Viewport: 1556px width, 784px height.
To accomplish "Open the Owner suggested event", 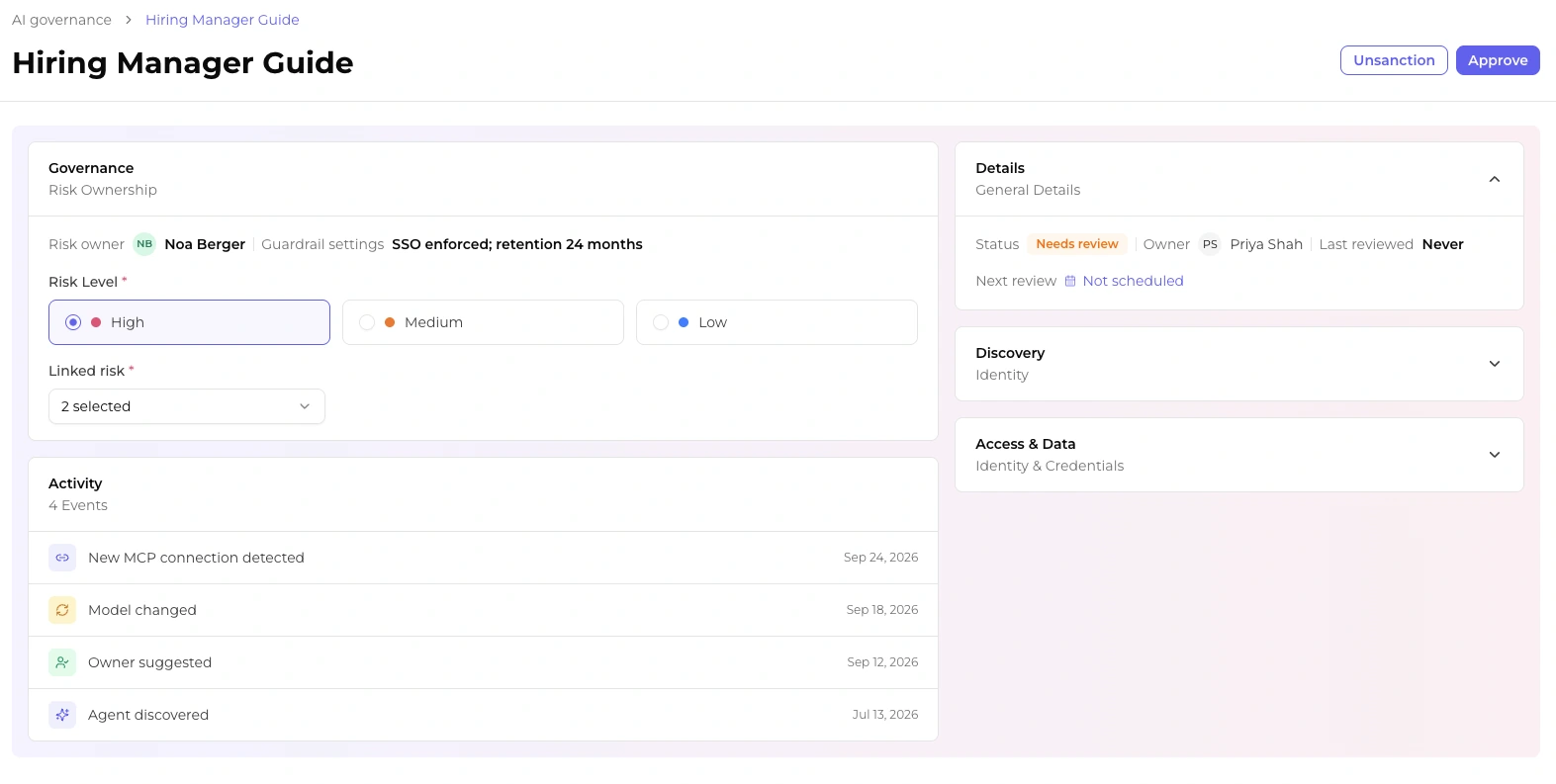I will click(x=483, y=662).
